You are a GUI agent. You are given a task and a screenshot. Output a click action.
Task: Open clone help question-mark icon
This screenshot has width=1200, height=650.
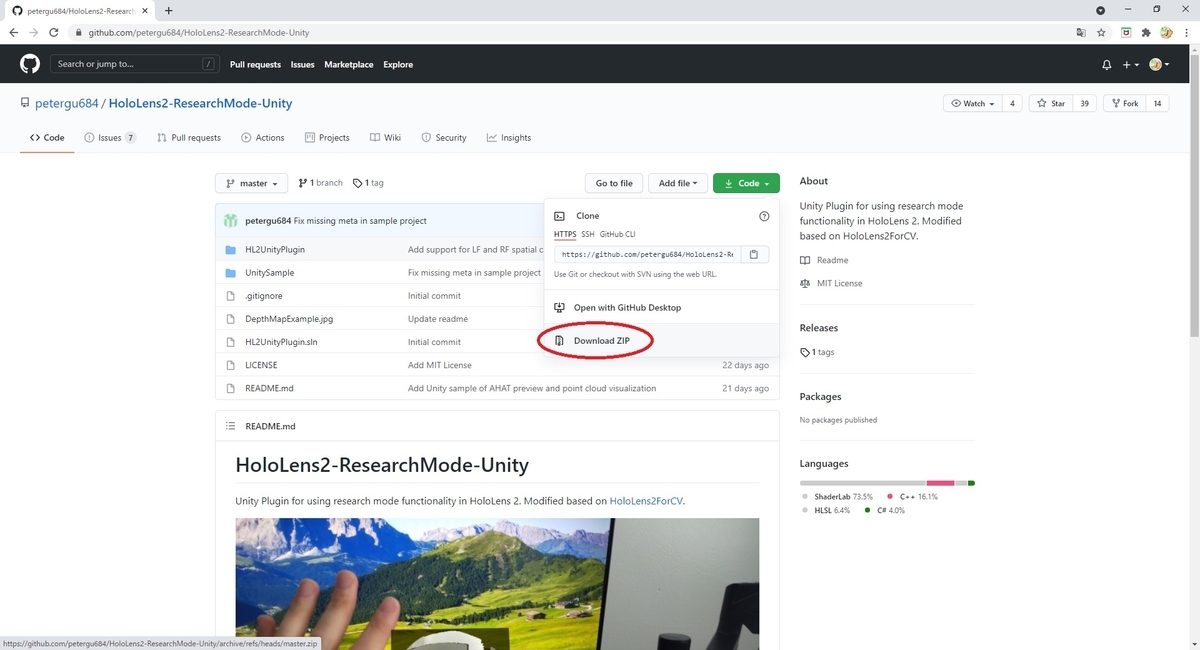(764, 216)
